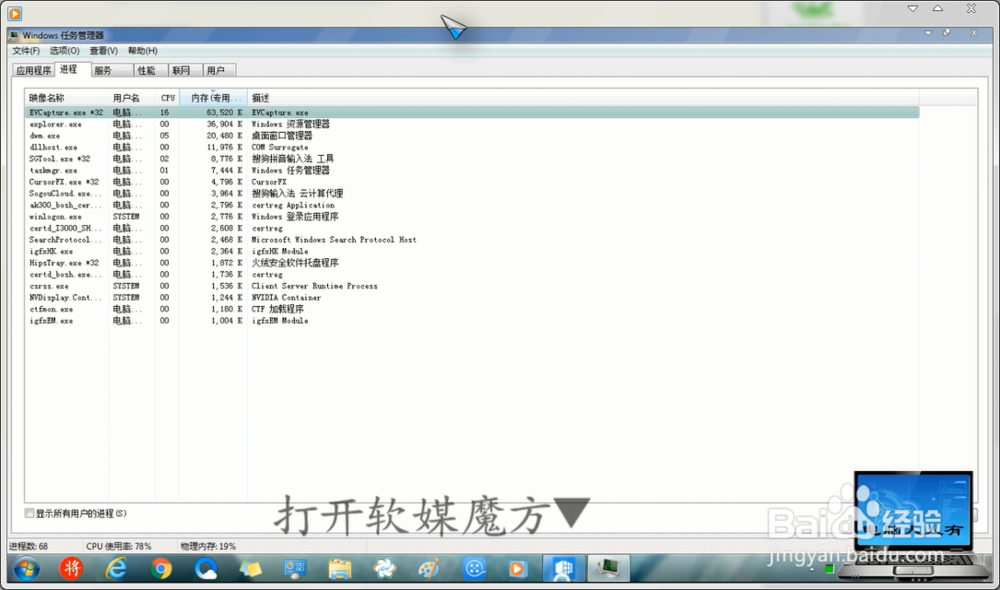Select the certd_bosh.exe process row
The image size is (1000, 590).
(472, 274)
